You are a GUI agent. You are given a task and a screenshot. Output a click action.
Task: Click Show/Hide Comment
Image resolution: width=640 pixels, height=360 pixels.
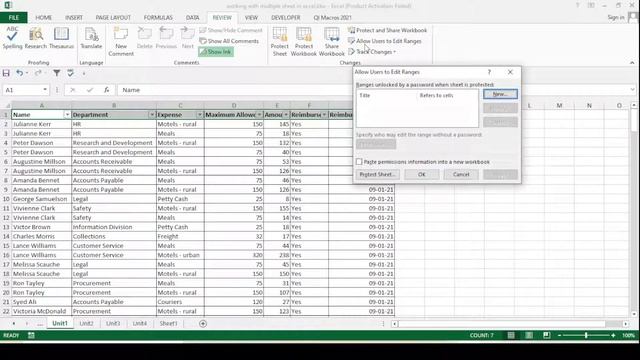point(231,30)
